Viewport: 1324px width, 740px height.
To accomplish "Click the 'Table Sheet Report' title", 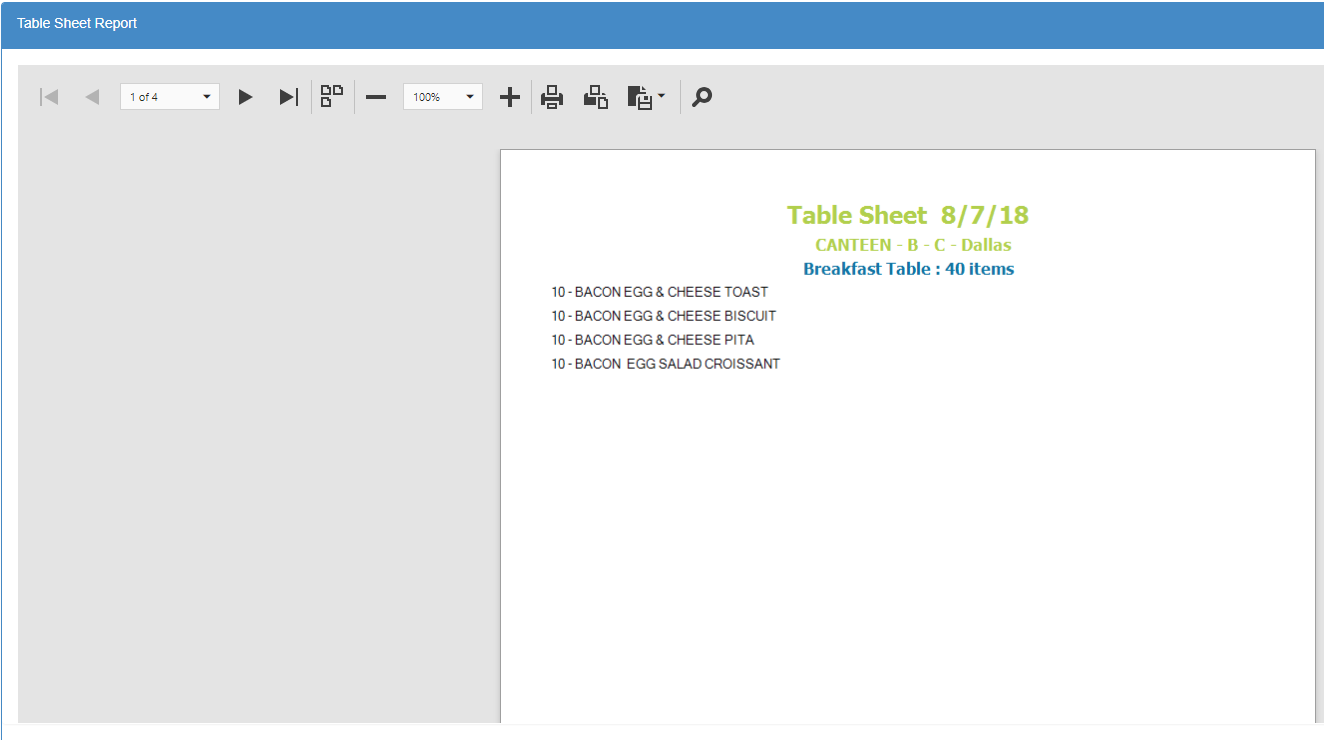I will [x=77, y=23].
